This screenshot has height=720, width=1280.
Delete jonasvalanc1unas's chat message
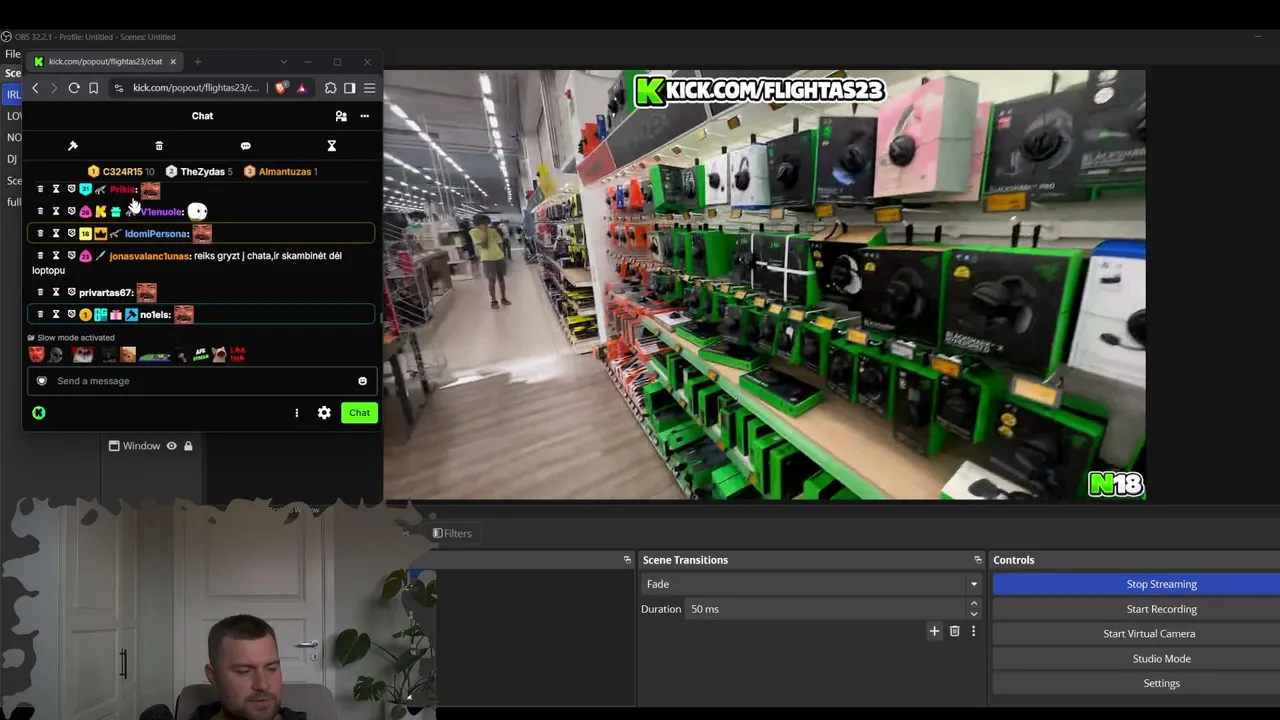point(40,256)
